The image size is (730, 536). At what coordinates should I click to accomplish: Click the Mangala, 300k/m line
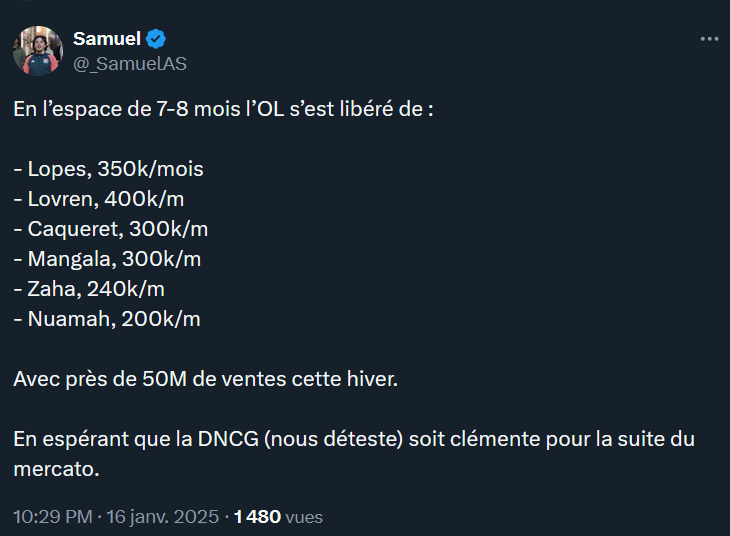pos(108,259)
